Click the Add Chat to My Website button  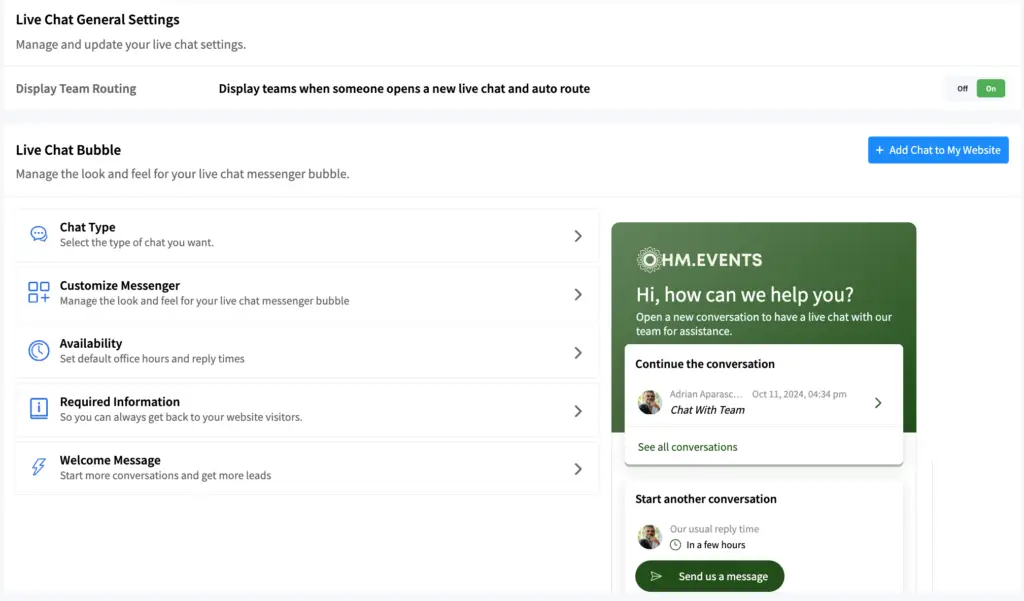(937, 149)
